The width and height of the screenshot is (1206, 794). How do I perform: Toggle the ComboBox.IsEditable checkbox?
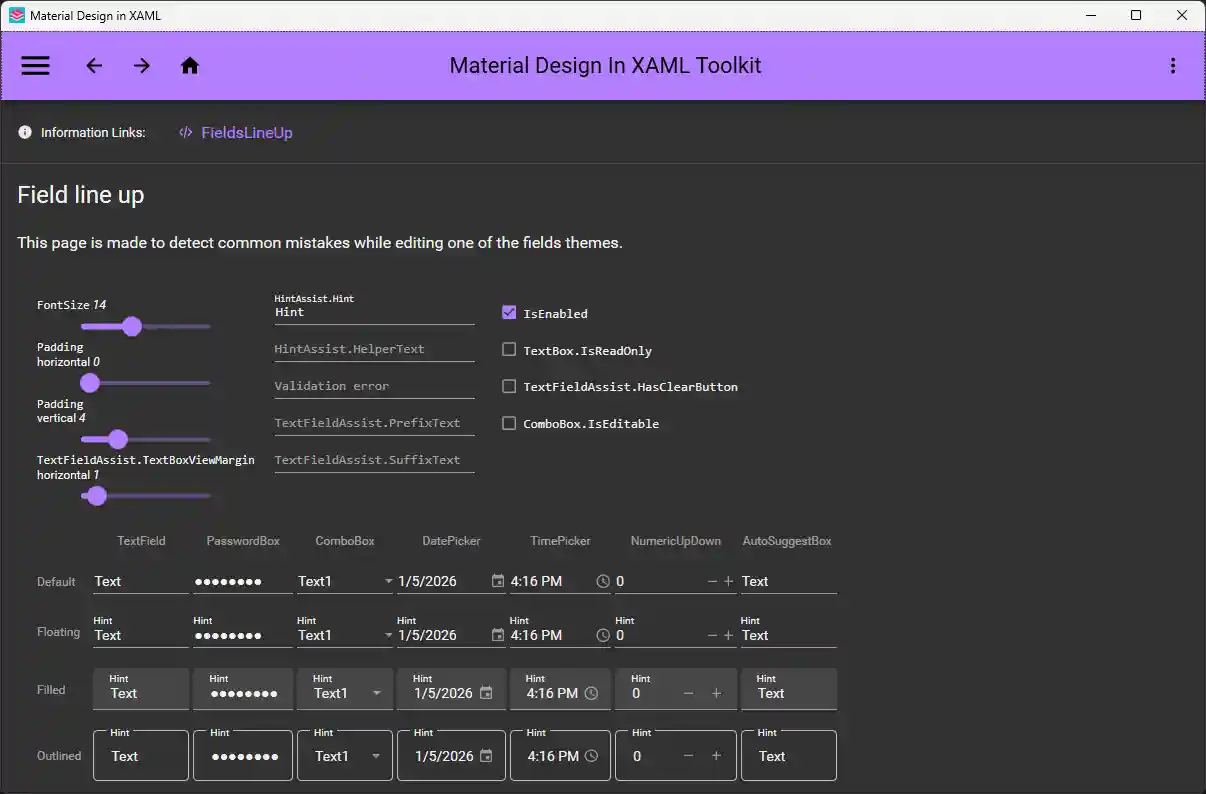click(509, 423)
